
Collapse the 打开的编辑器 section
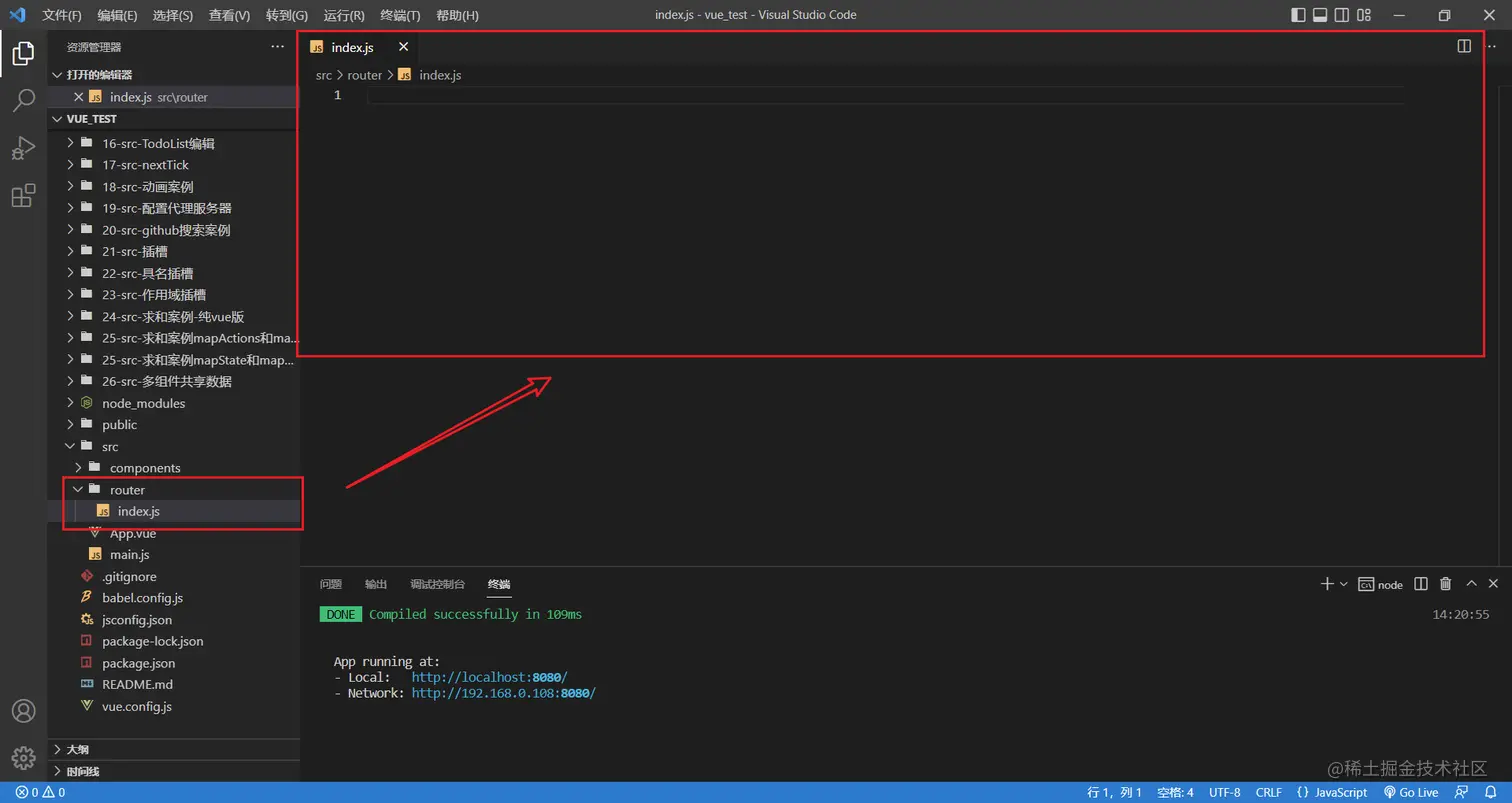coord(173,75)
